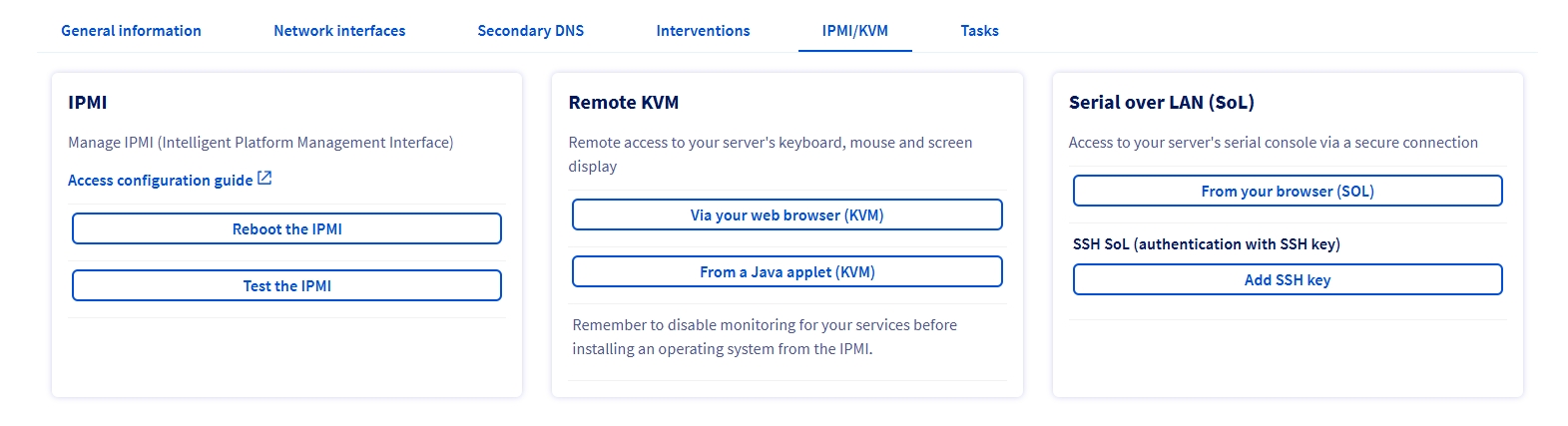Select the Interventions tab
Screen dimensions: 1568x426
tap(703, 31)
